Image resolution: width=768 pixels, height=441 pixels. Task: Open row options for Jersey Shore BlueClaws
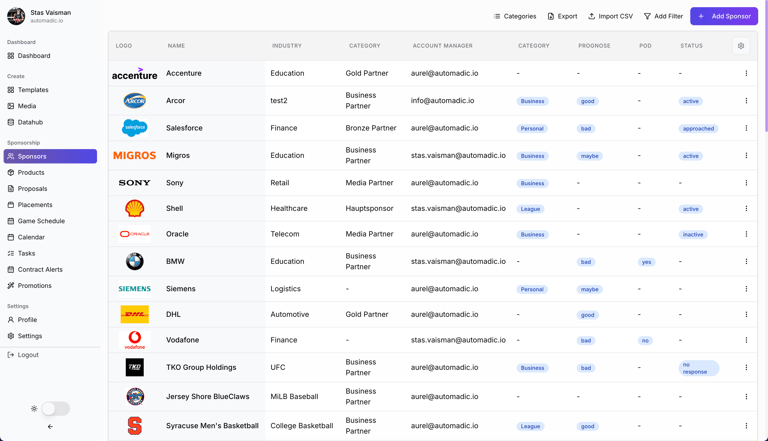point(746,397)
